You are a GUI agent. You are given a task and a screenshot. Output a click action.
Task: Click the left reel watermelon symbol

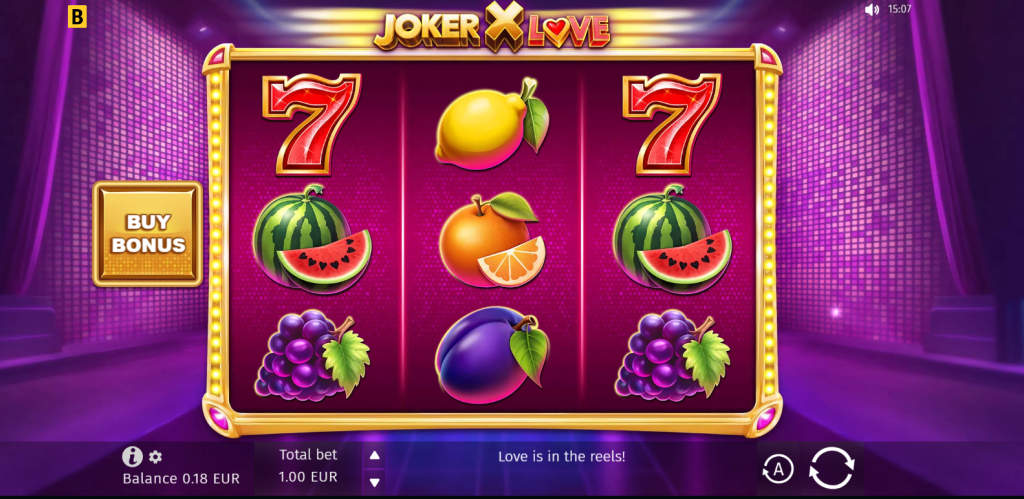(312, 236)
